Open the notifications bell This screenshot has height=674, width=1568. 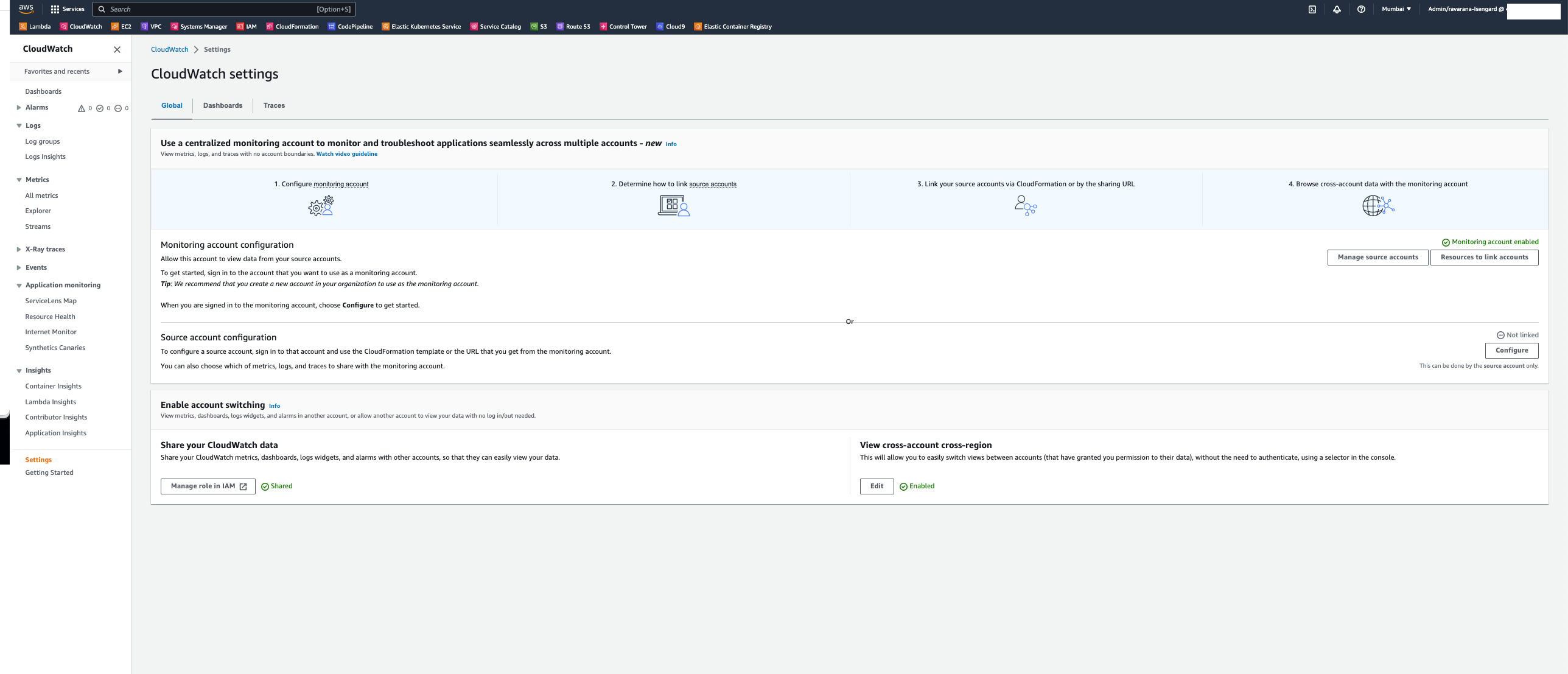coord(1337,9)
